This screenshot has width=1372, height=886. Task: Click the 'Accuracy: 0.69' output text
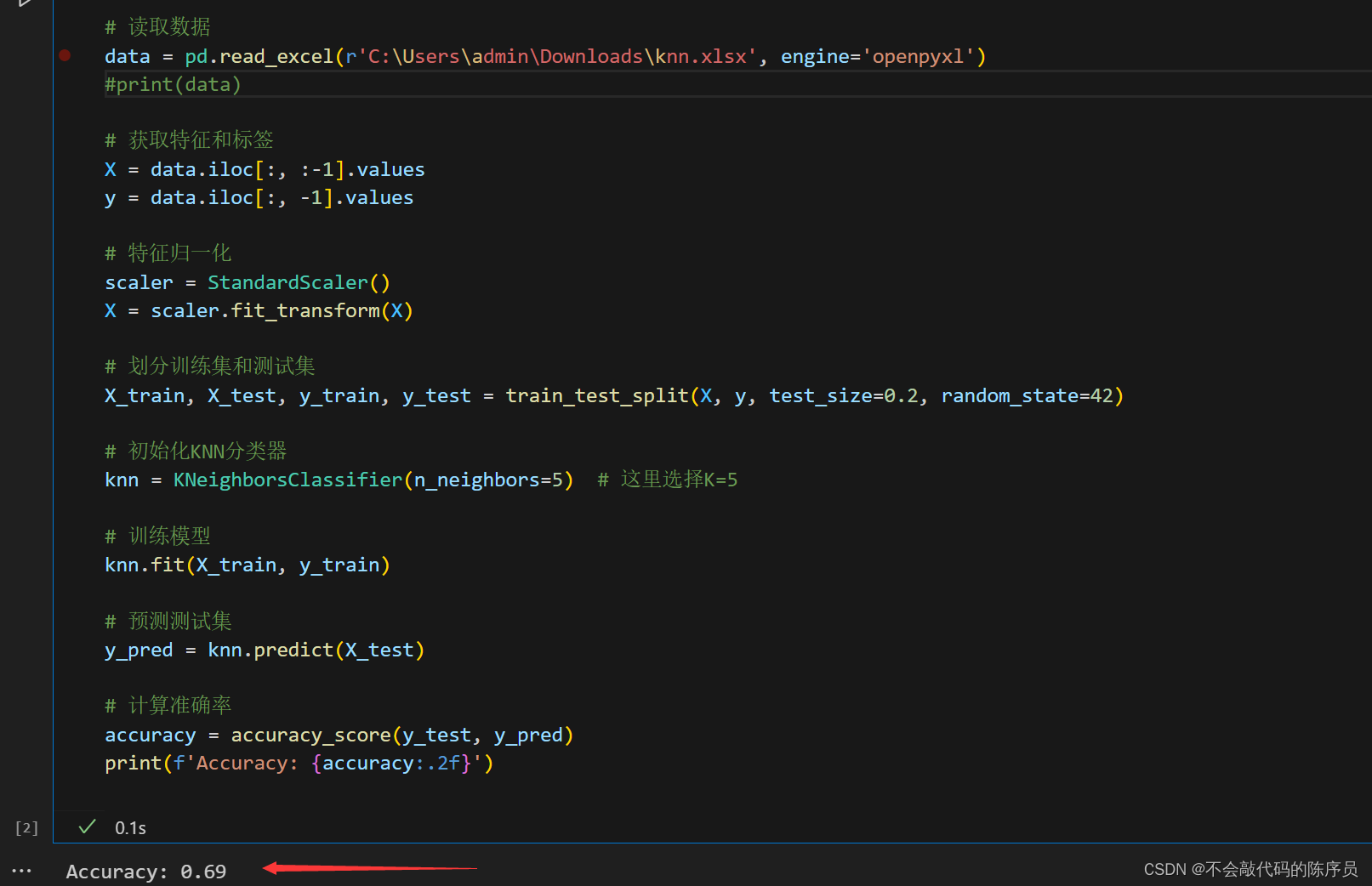click(146, 872)
